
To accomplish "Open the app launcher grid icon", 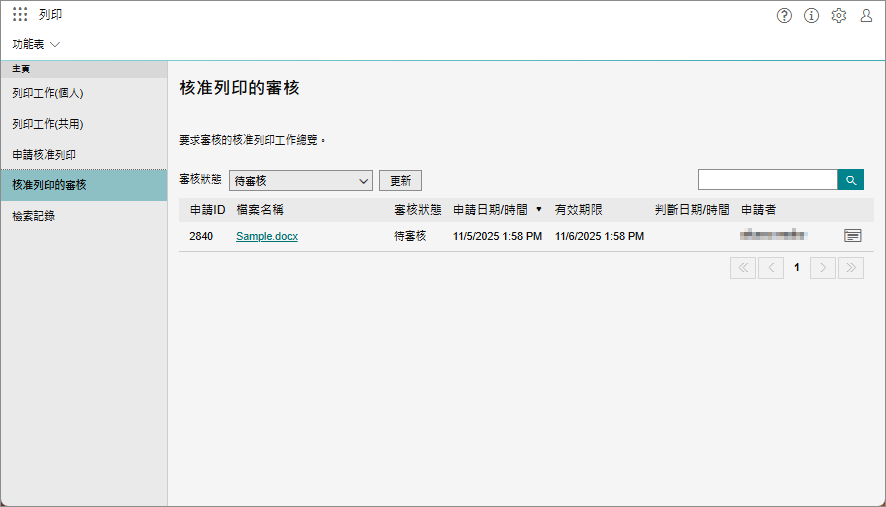I will (20, 15).
